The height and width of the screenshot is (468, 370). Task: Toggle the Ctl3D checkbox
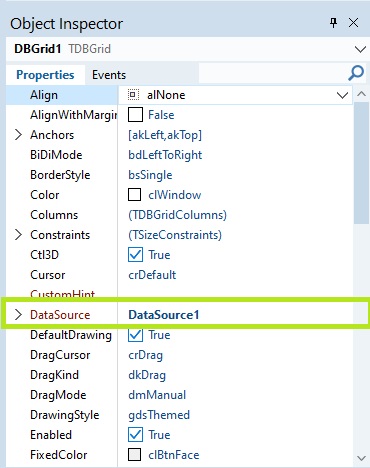pos(135,255)
